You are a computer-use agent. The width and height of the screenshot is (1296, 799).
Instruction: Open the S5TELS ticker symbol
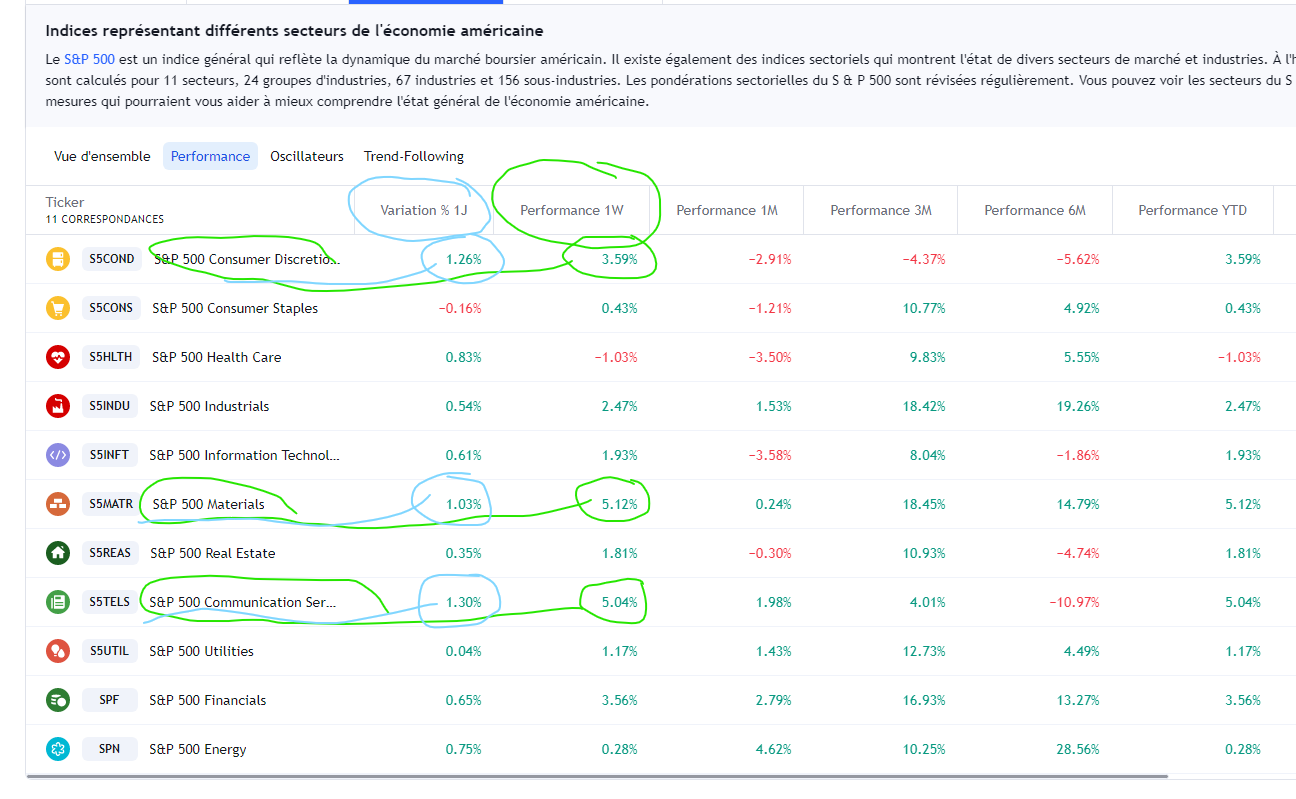click(x=110, y=602)
